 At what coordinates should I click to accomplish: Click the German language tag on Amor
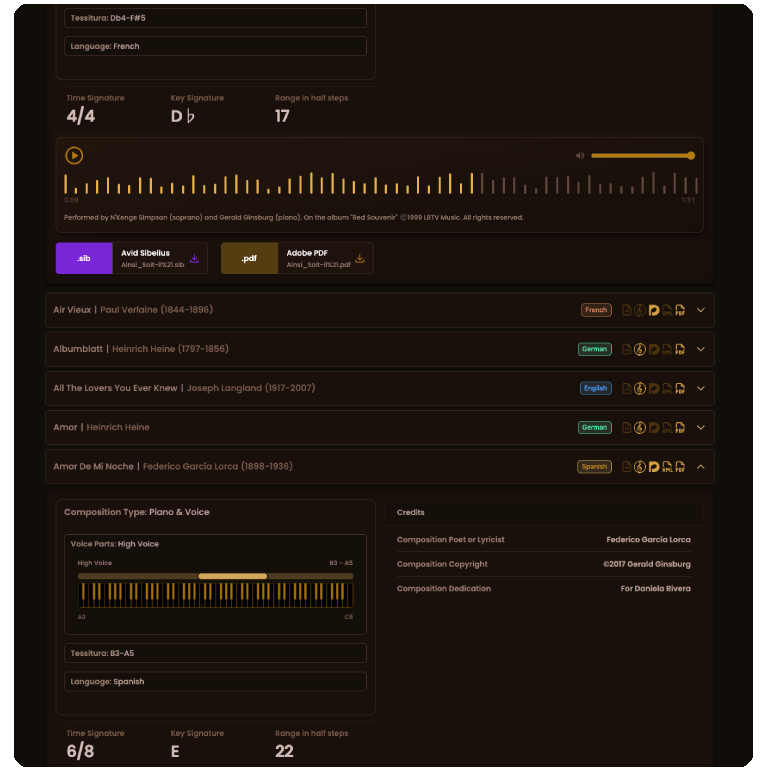[x=595, y=428]
